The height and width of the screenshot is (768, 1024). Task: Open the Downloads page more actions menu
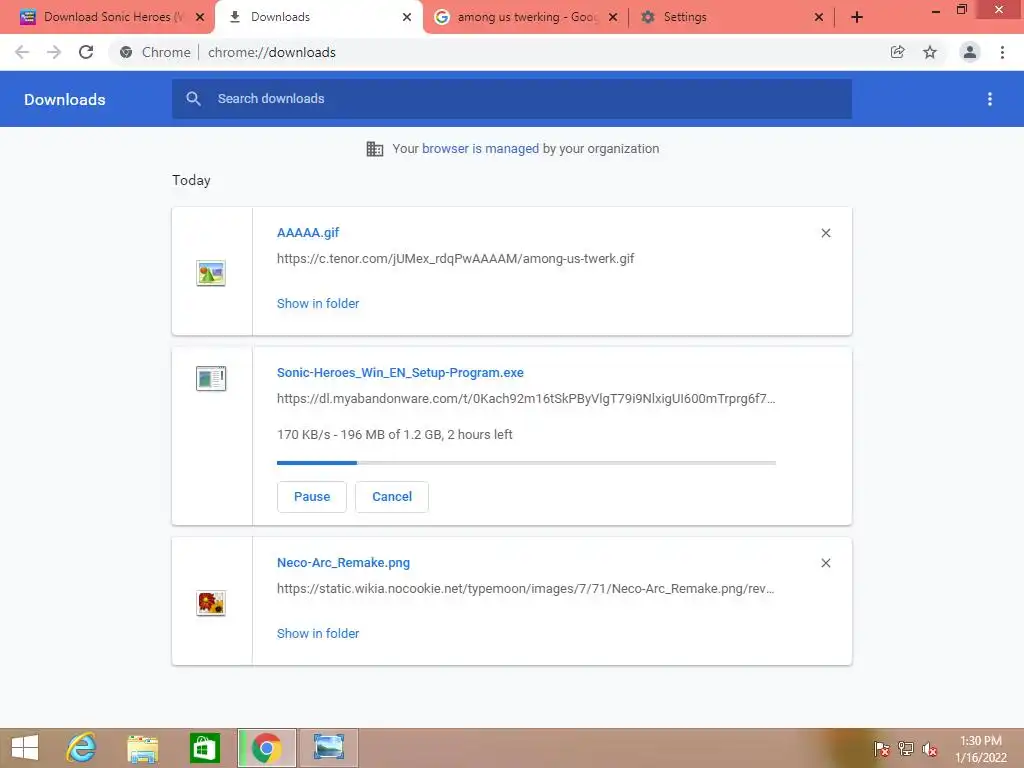990,99
